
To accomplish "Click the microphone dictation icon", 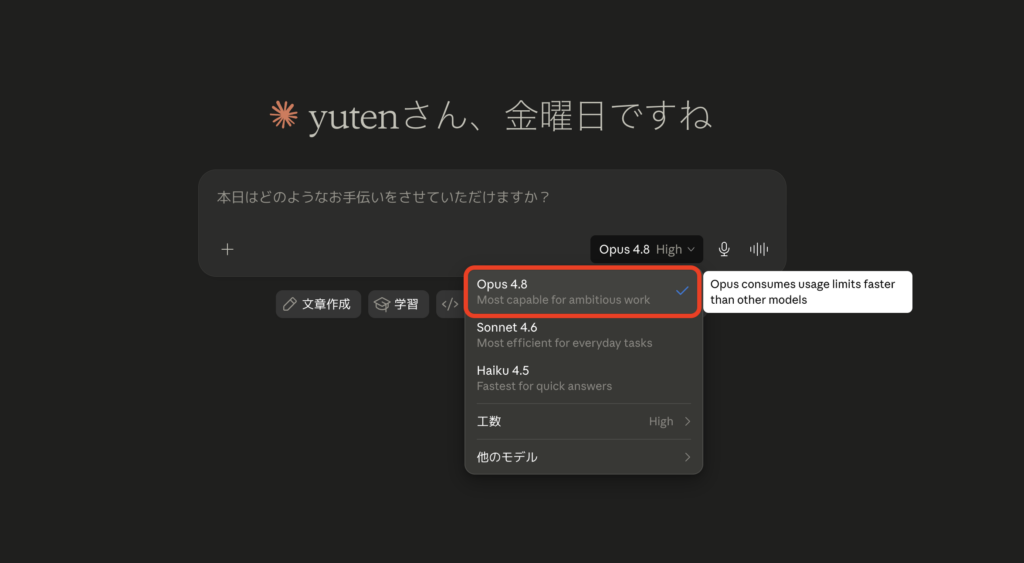I will [x=724, y=249].
